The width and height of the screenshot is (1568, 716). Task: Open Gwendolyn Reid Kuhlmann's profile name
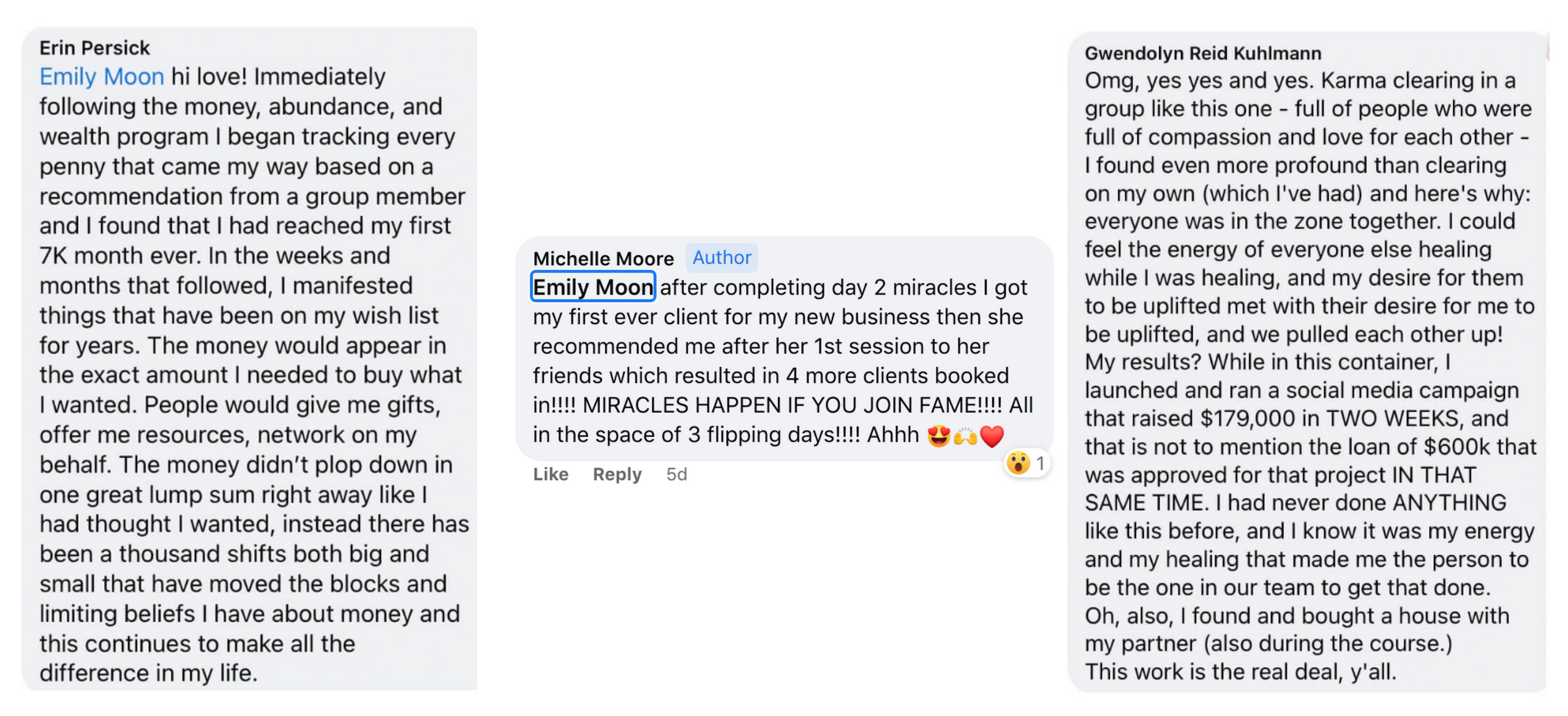(x=1202, y=53)
